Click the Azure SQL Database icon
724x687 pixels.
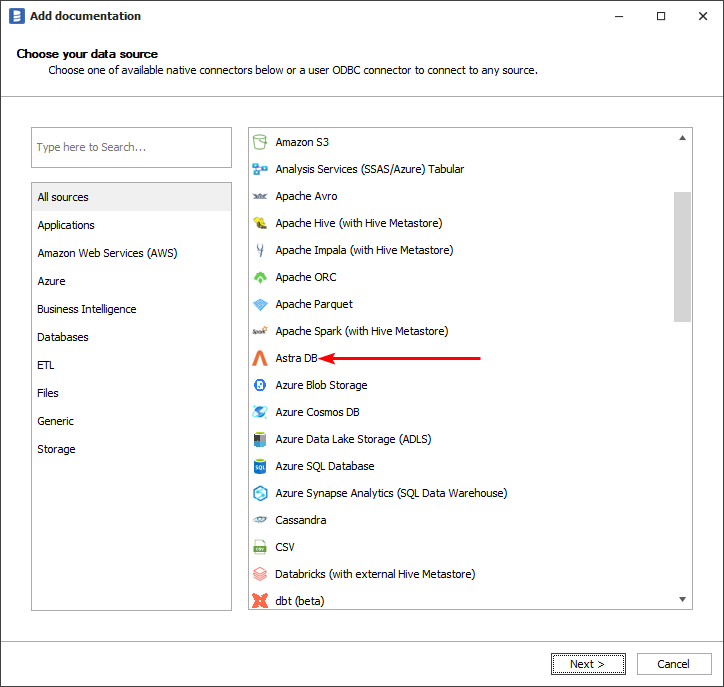[x=260, y=466]
